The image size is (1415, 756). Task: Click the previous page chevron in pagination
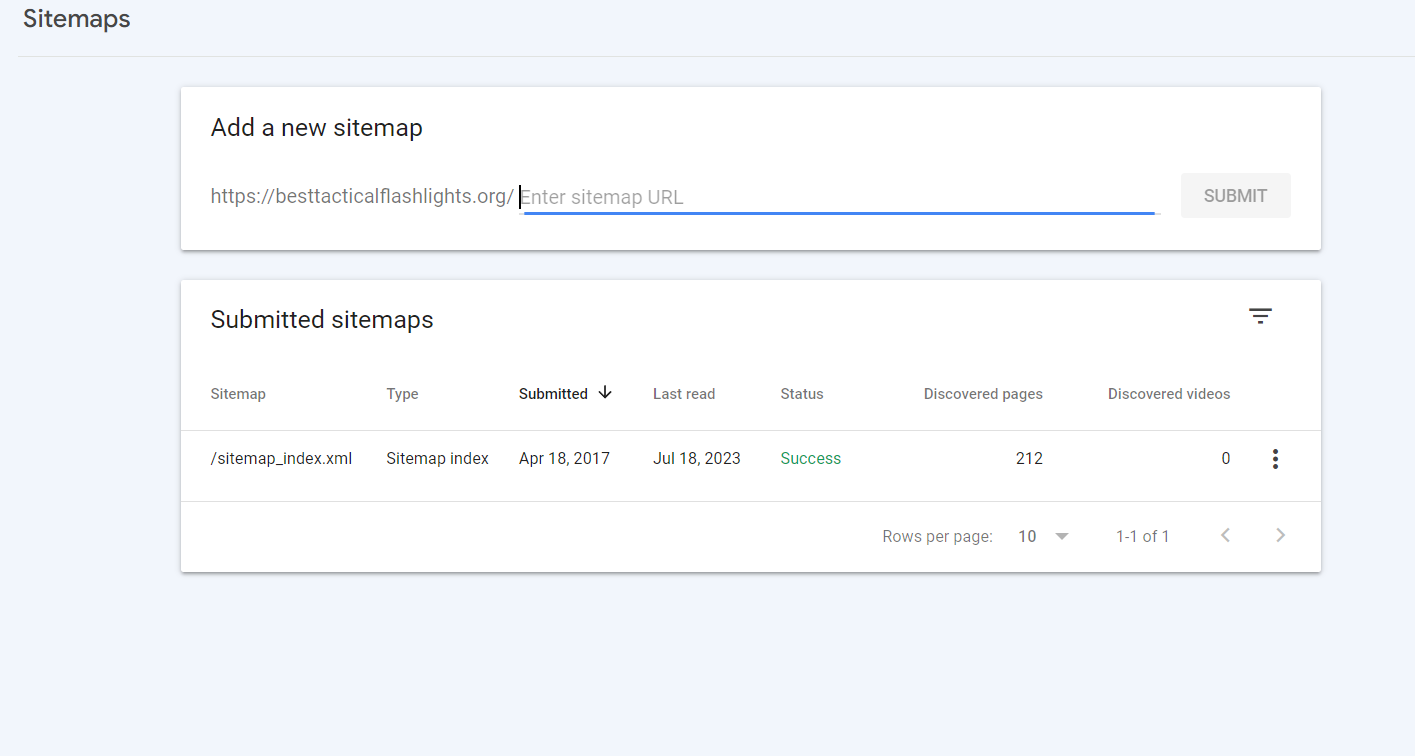pyautogui.click(x=1225, y=535)
